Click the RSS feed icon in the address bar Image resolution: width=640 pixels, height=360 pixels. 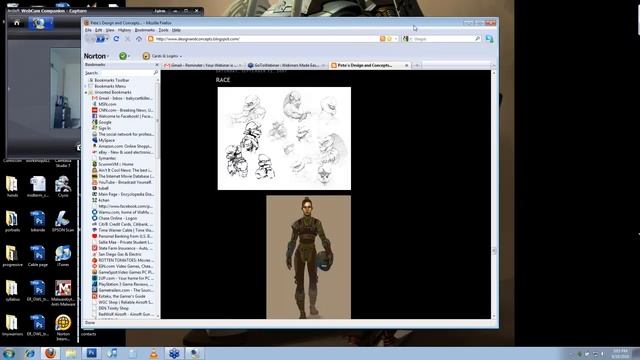[x=382, y=39]
